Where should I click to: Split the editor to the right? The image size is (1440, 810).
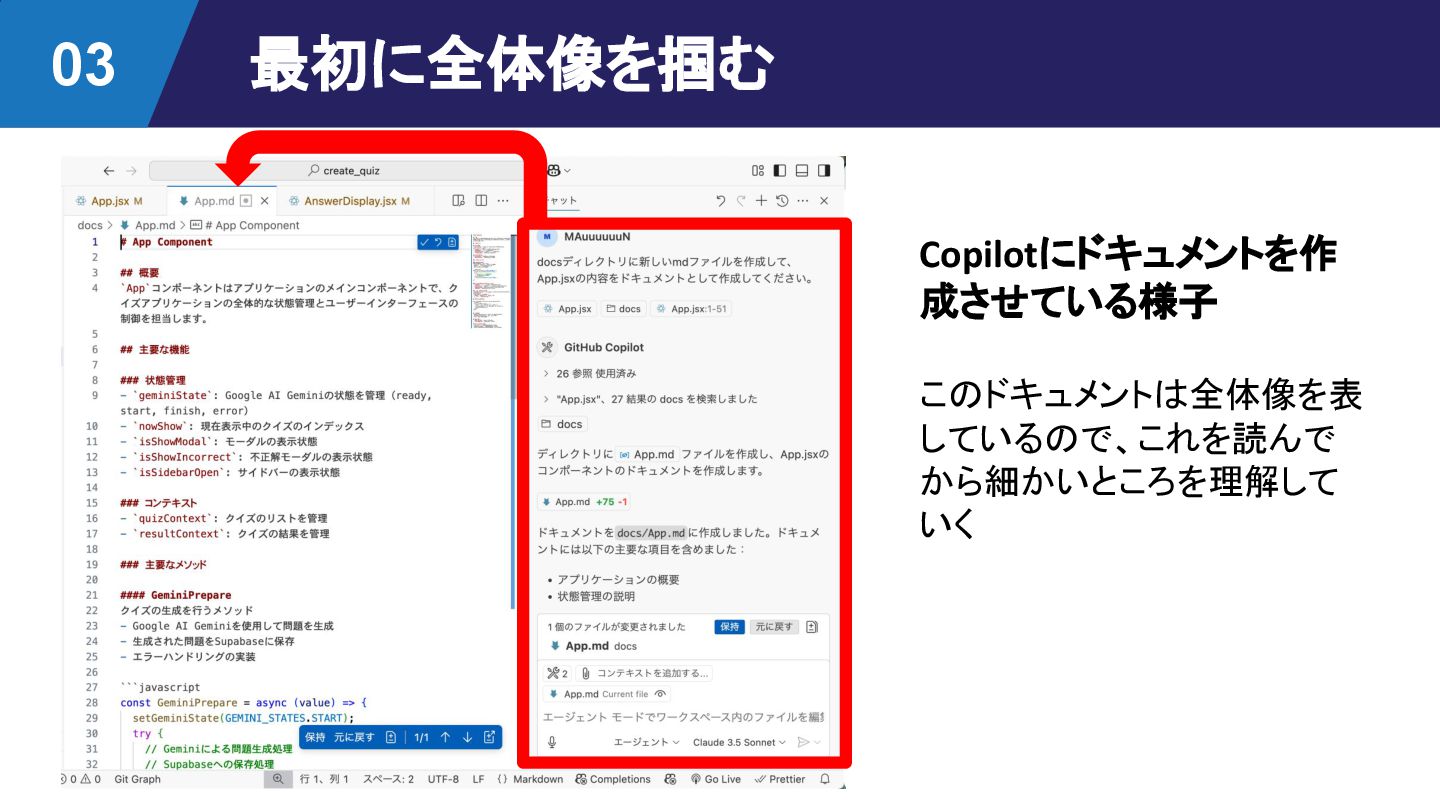pos(481,201)
